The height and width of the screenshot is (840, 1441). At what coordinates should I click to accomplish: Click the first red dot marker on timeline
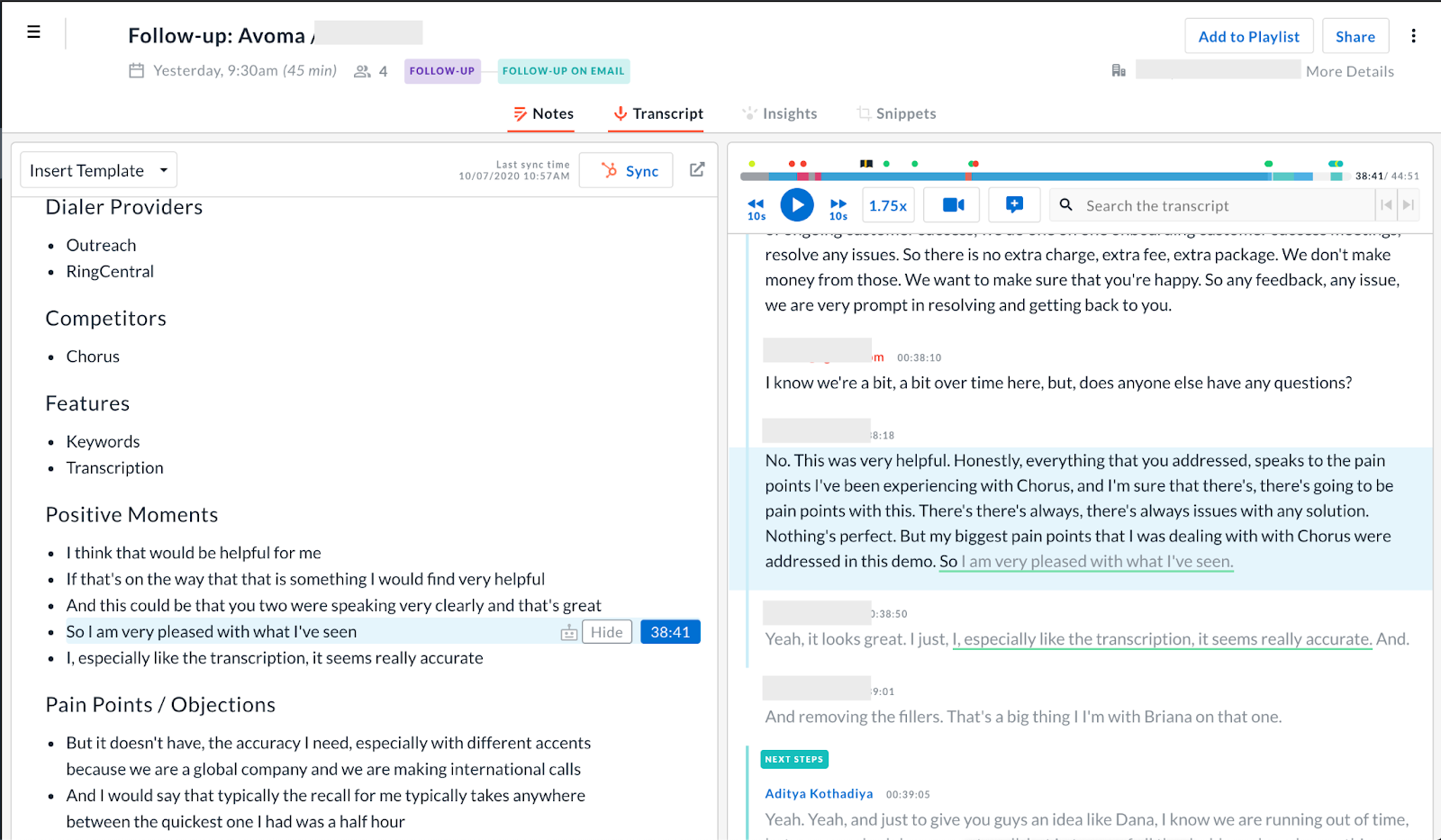coord(792,164)
